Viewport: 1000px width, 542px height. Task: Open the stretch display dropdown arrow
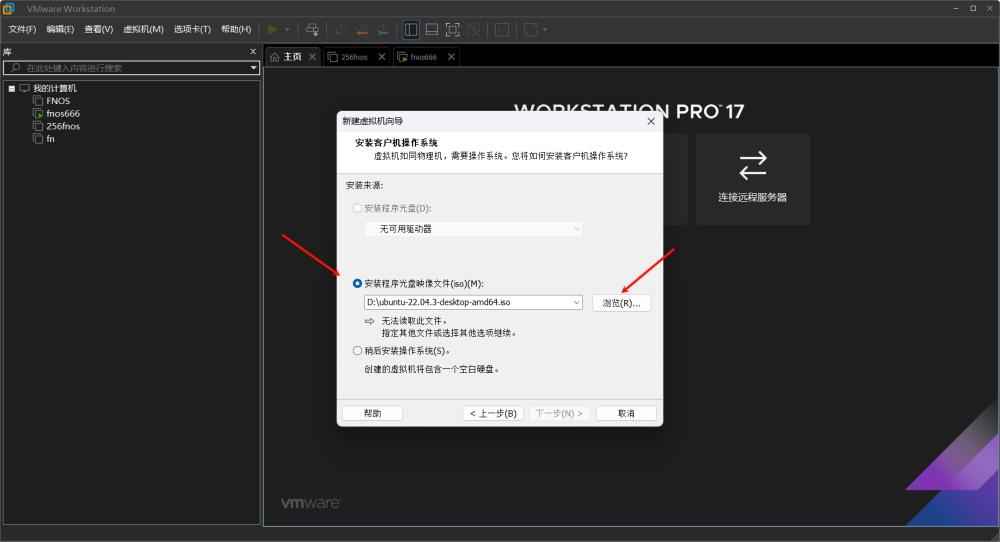[x=545, y=29]
